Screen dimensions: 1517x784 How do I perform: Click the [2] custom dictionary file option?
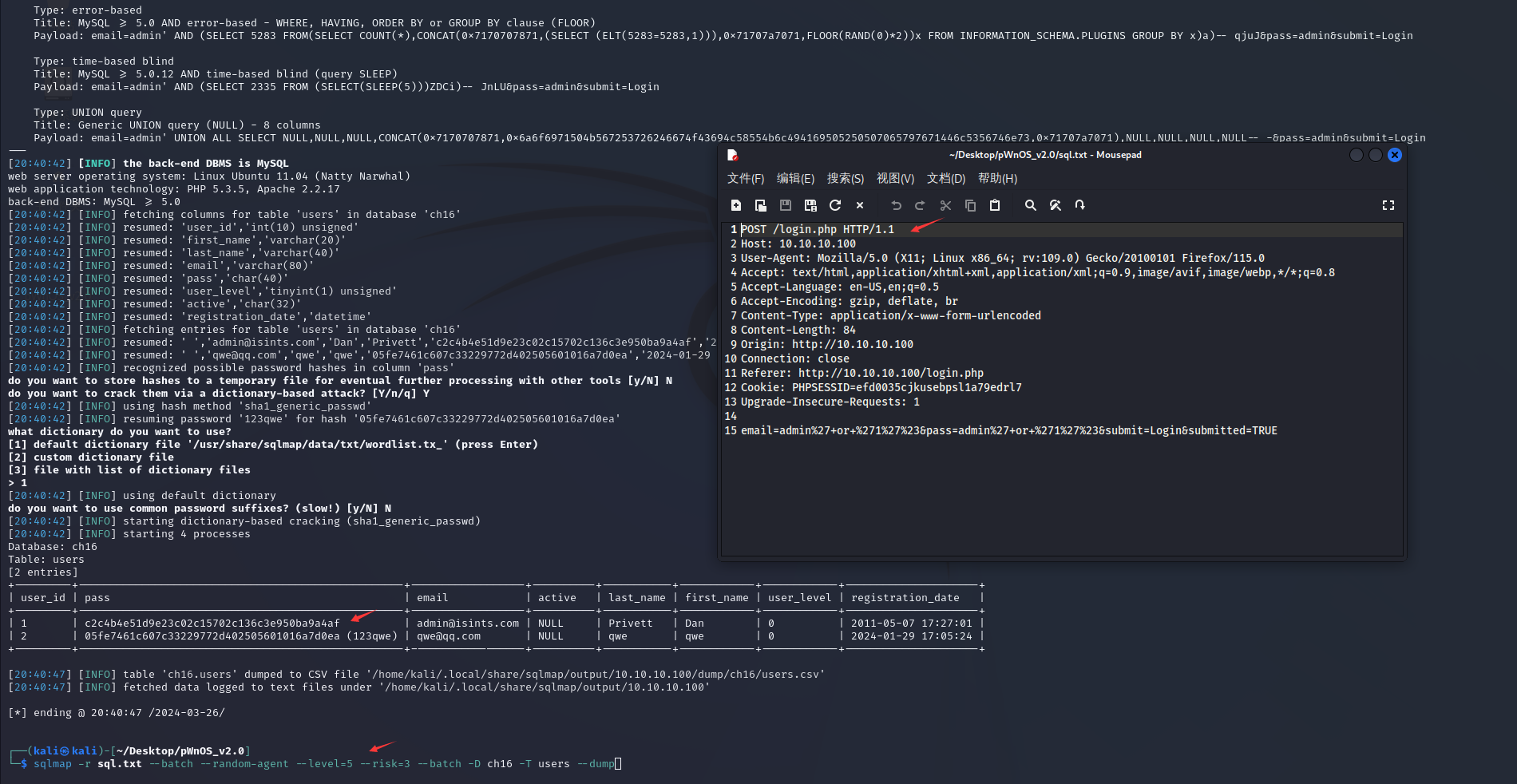pos(91,457)
